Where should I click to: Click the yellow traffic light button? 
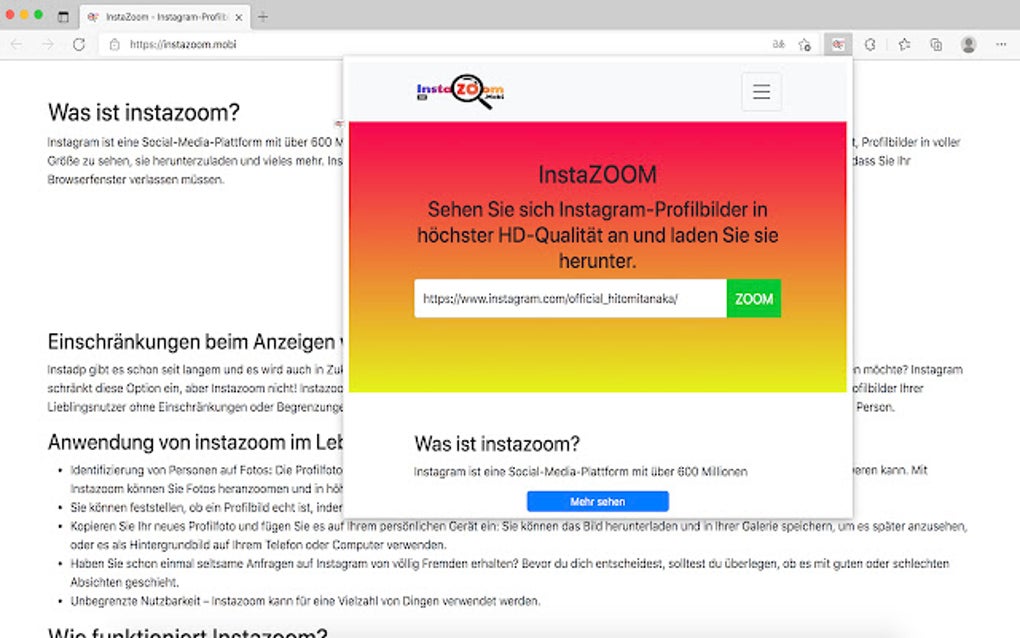24,15
